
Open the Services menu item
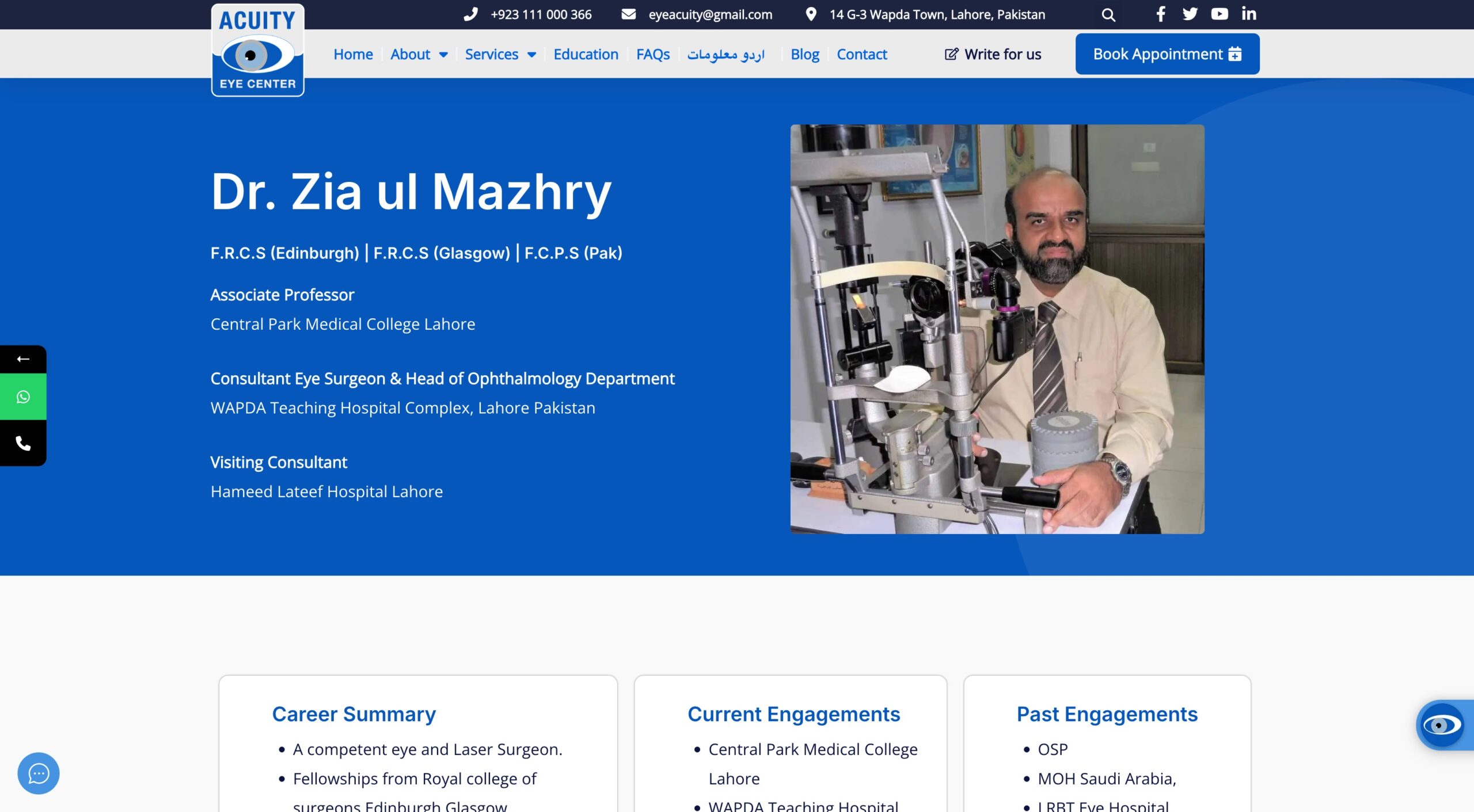tap(492, 54)
